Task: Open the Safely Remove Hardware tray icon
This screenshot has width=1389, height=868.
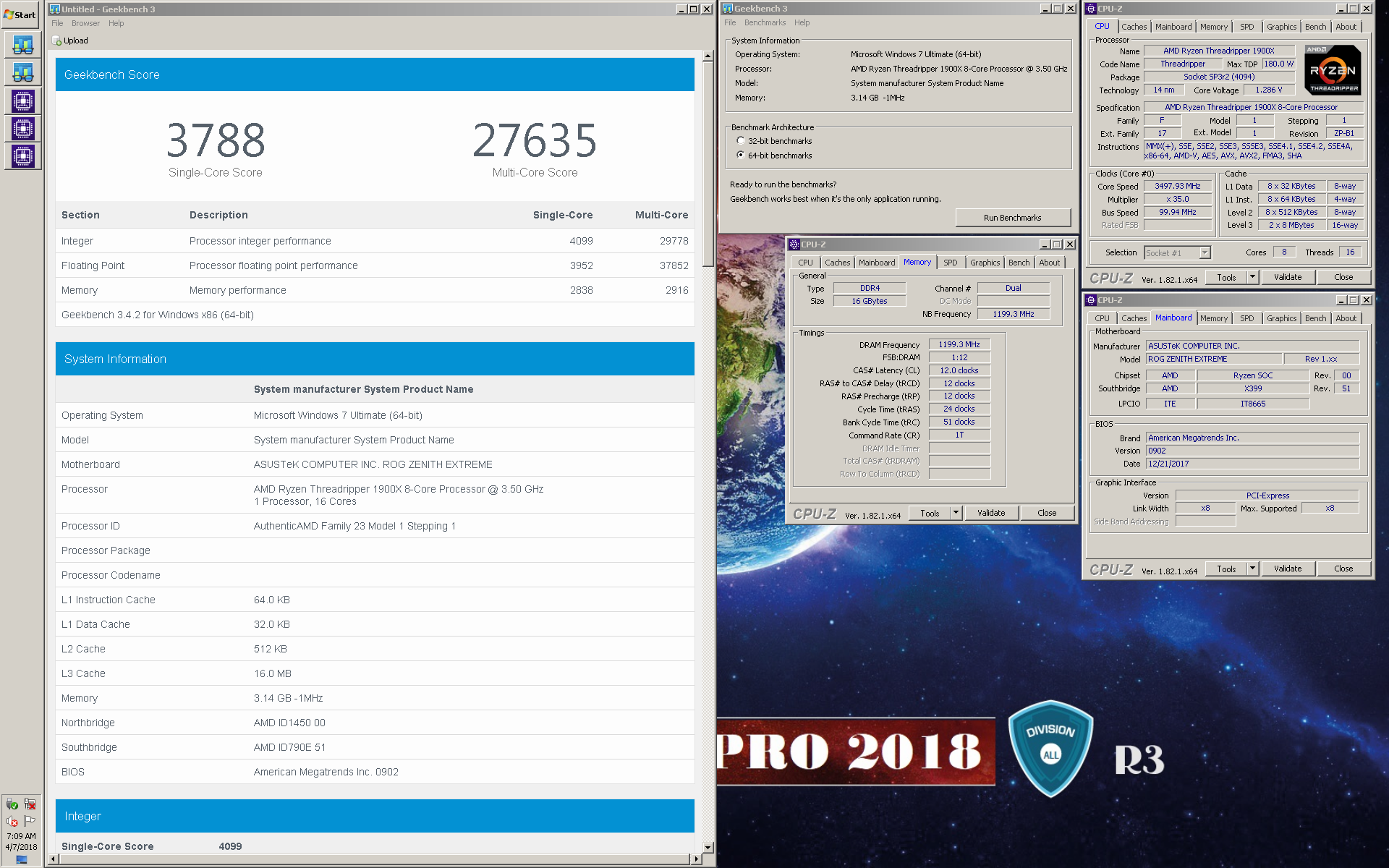Action: pyautogui.click(x=12, y=804)
